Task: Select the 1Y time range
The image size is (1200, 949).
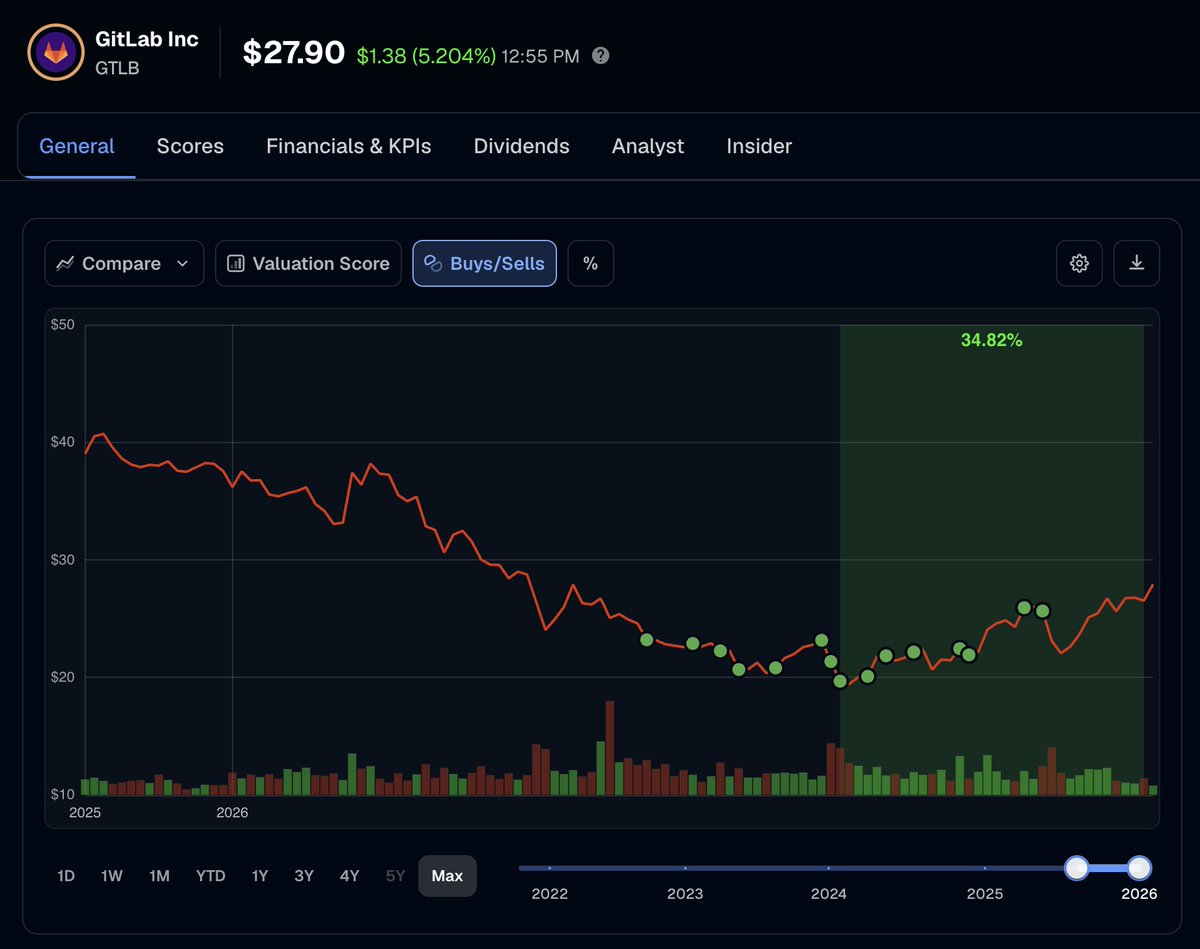Action: tap(260, 876)
